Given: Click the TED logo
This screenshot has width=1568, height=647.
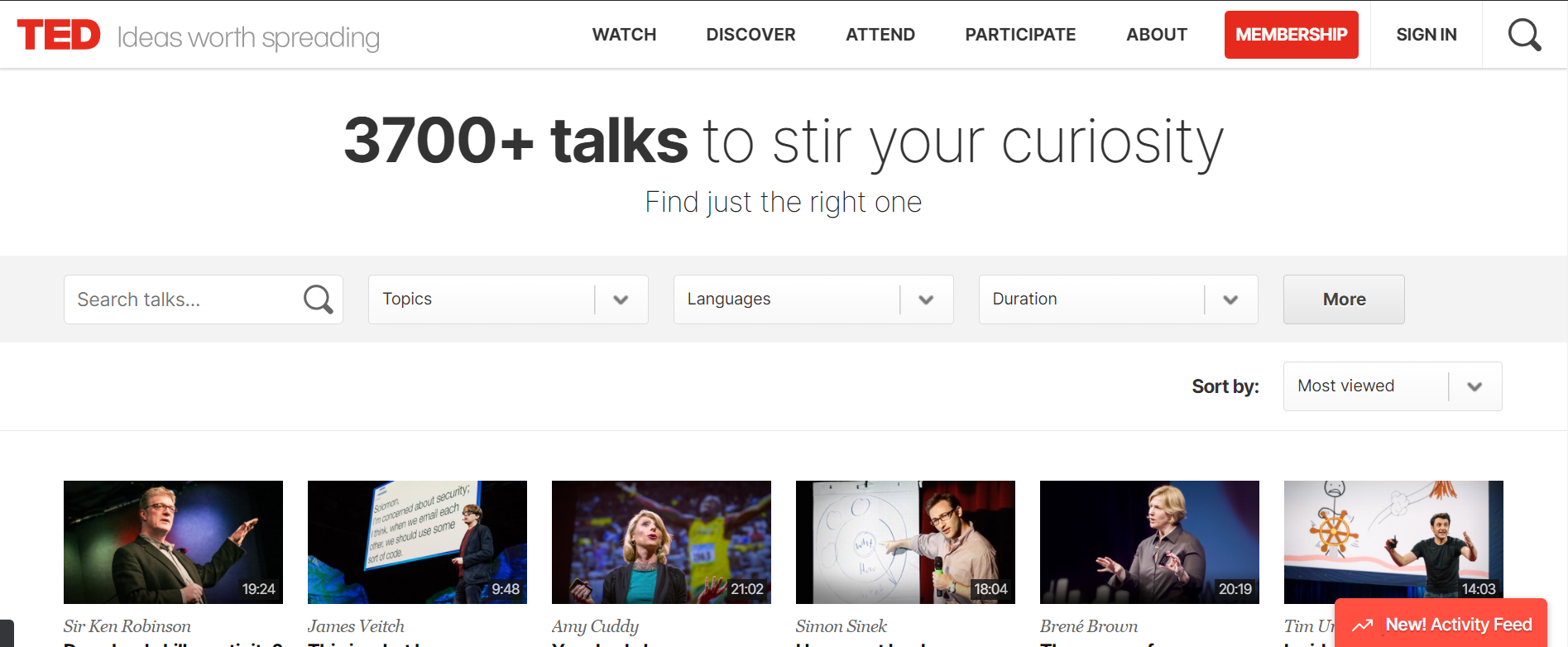Looking at the screenshot, I should coord(59,35).
